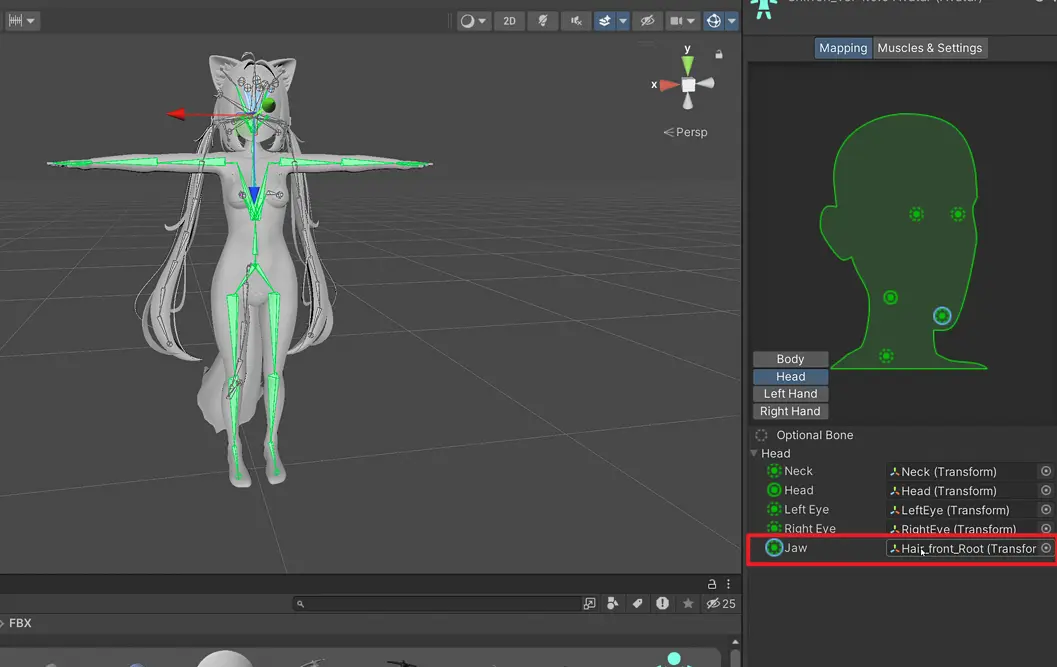Toggle scene lighting button
The height and width of the screenshot is (667, 1057).
(543, 21)
